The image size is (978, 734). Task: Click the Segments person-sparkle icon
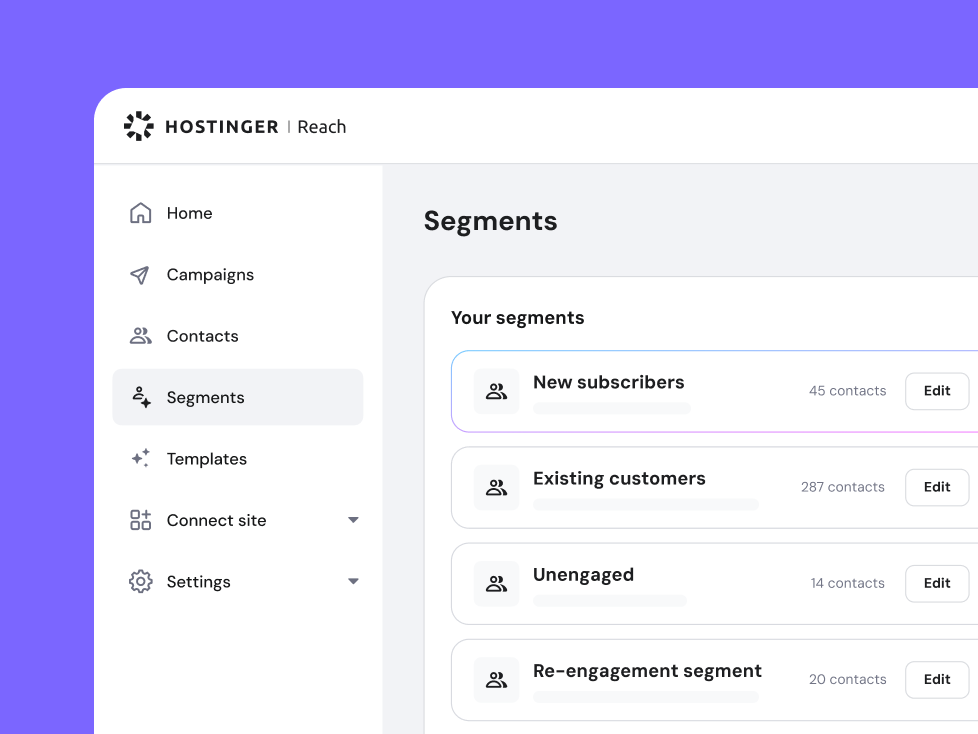click(x=141, y=397)
